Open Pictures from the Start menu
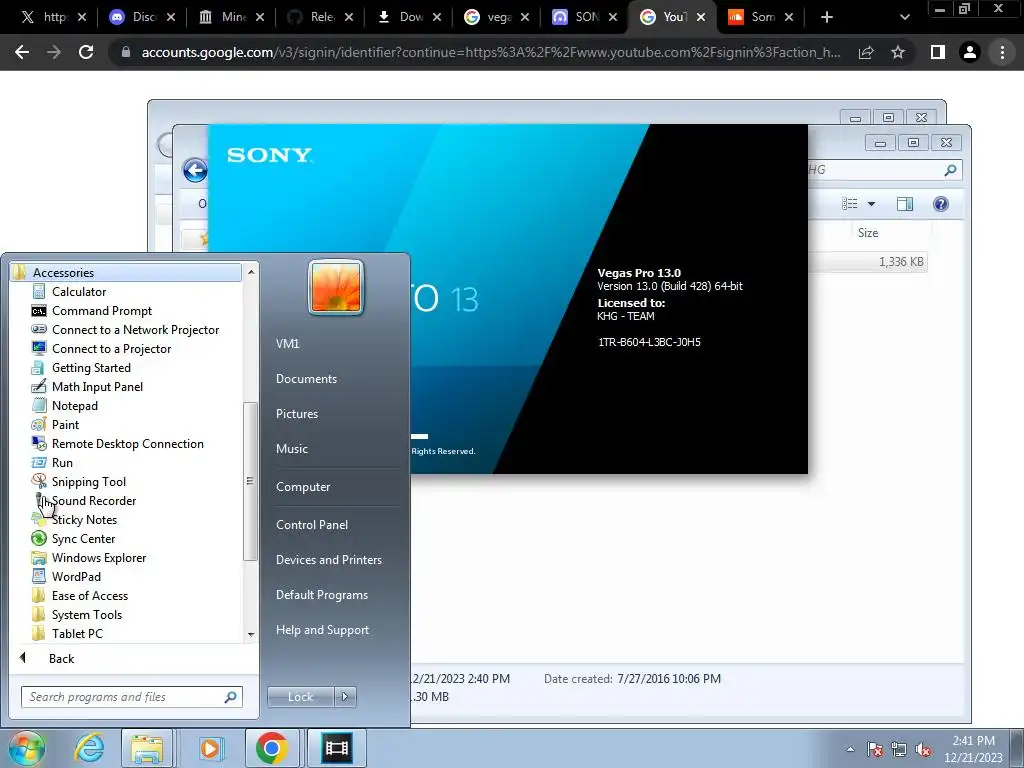Viewport: 1024px width, 768px height. point(296,414)
